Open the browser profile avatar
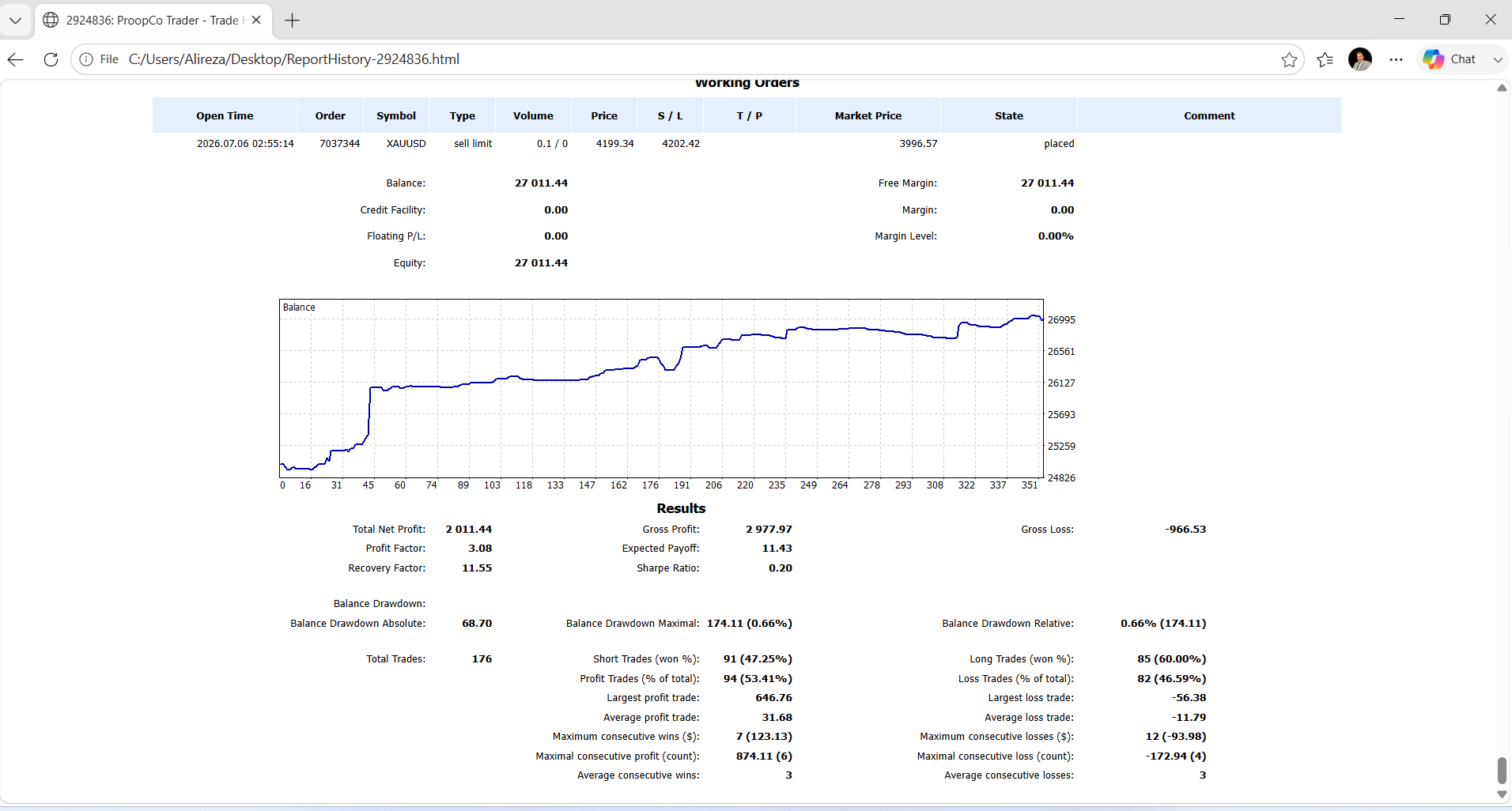1512x811 pixels. click(x=1360, y=59)
